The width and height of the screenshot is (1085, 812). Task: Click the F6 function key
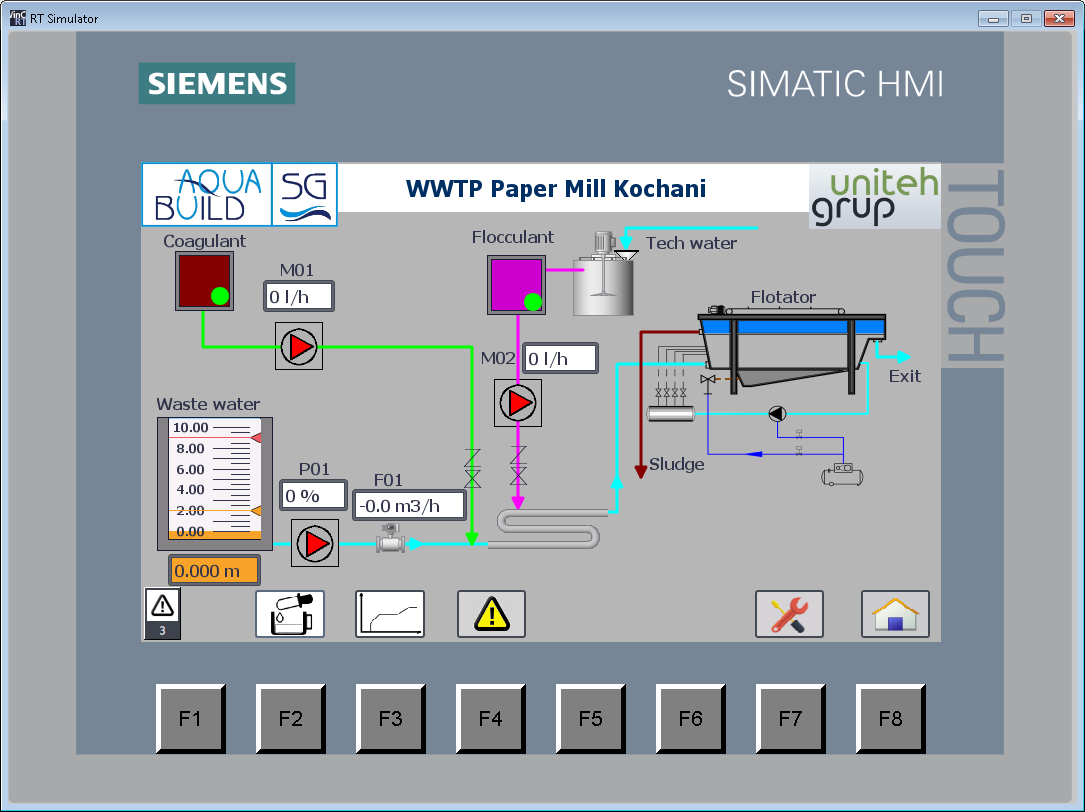tap(691, 719)
